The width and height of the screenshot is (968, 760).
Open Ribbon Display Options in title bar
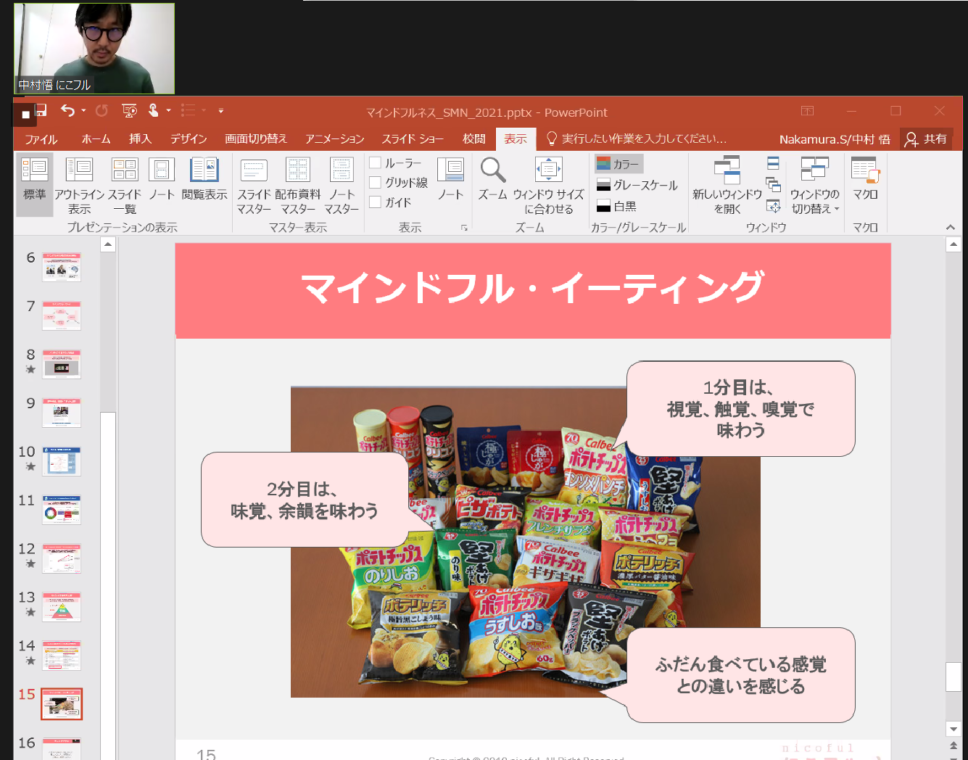tap(807, 111)
